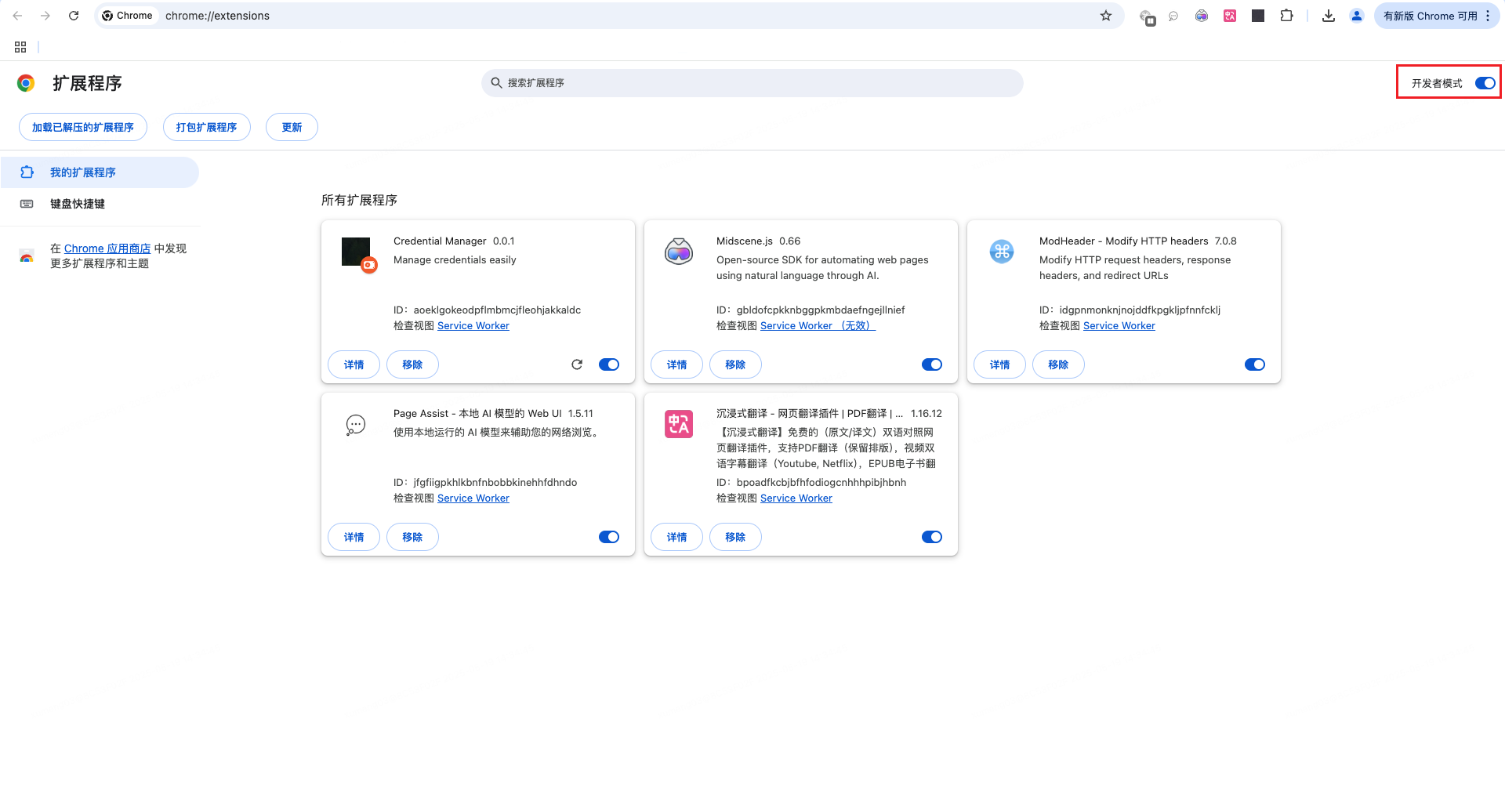Screen dimensions: 1505x812
Task: Click the Page Assist chat-bubble icon
Action: [356, 425]
